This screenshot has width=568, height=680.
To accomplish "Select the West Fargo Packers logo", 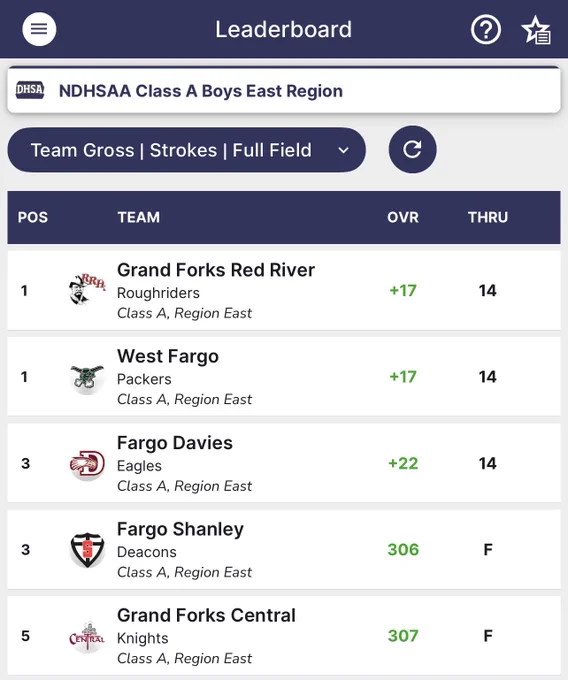I will click(x=87, y=376).
